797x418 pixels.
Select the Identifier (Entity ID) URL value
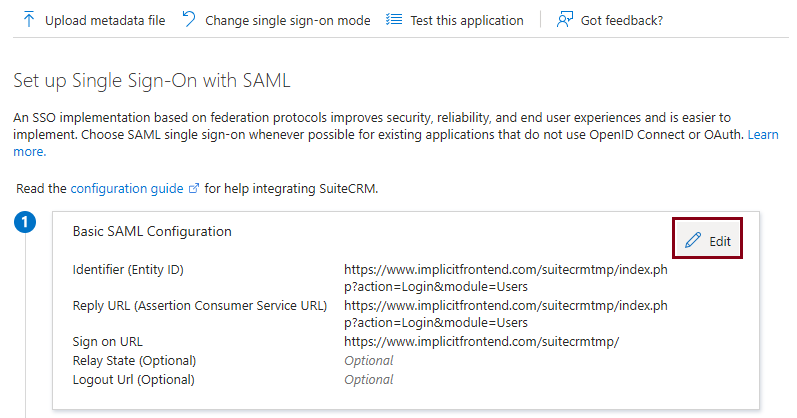(506, 278)
